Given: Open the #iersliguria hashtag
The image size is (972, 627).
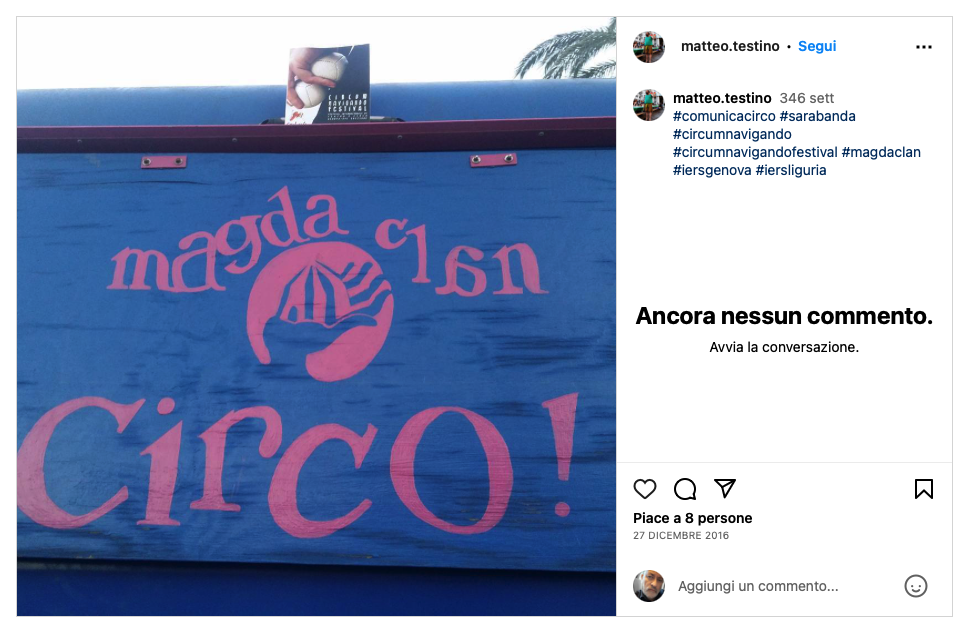Looking at the screenshot, I should pyautogui.click(x=791, y=170).
